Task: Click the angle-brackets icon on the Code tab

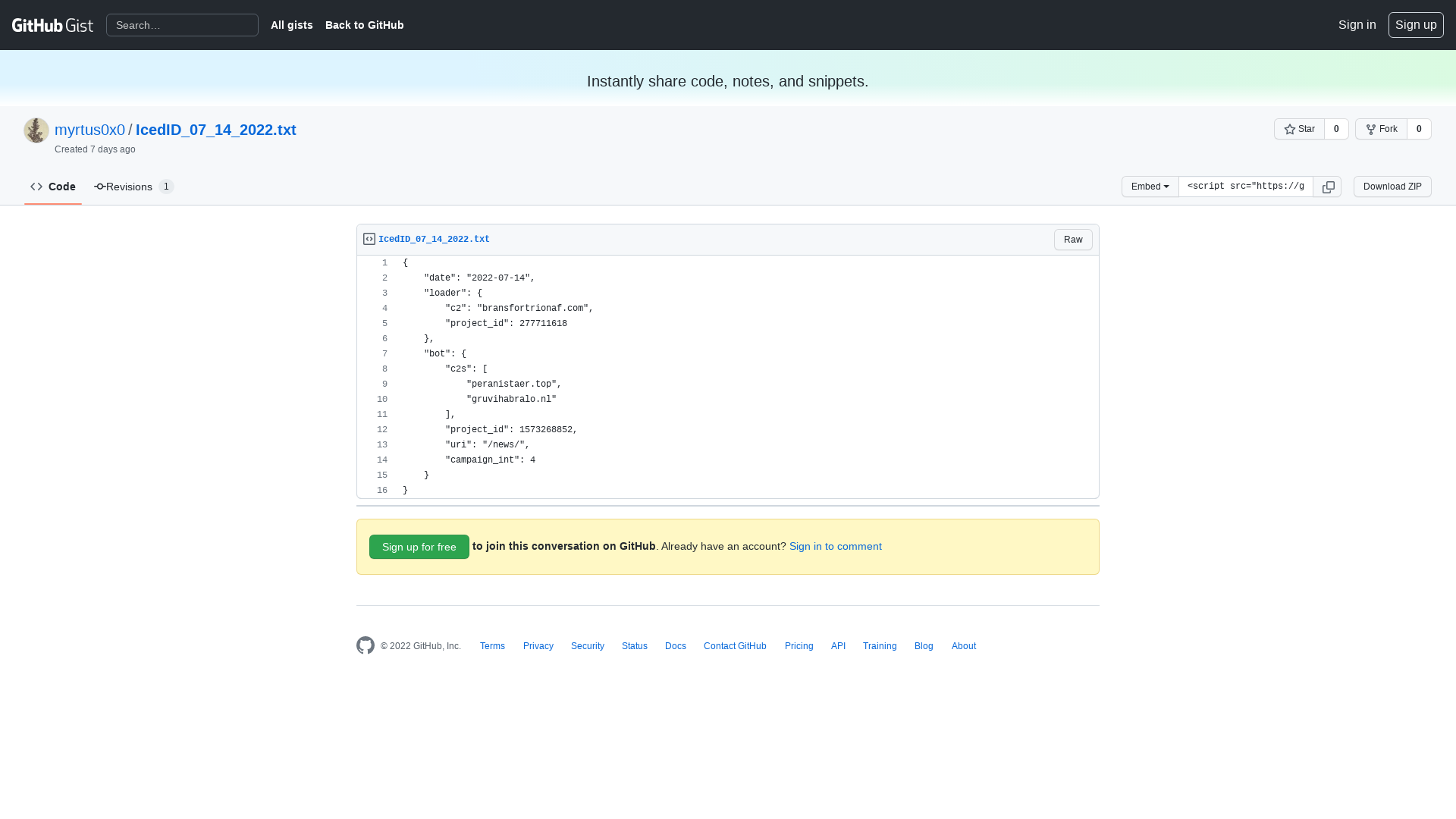Action: [x=36, y=187]
